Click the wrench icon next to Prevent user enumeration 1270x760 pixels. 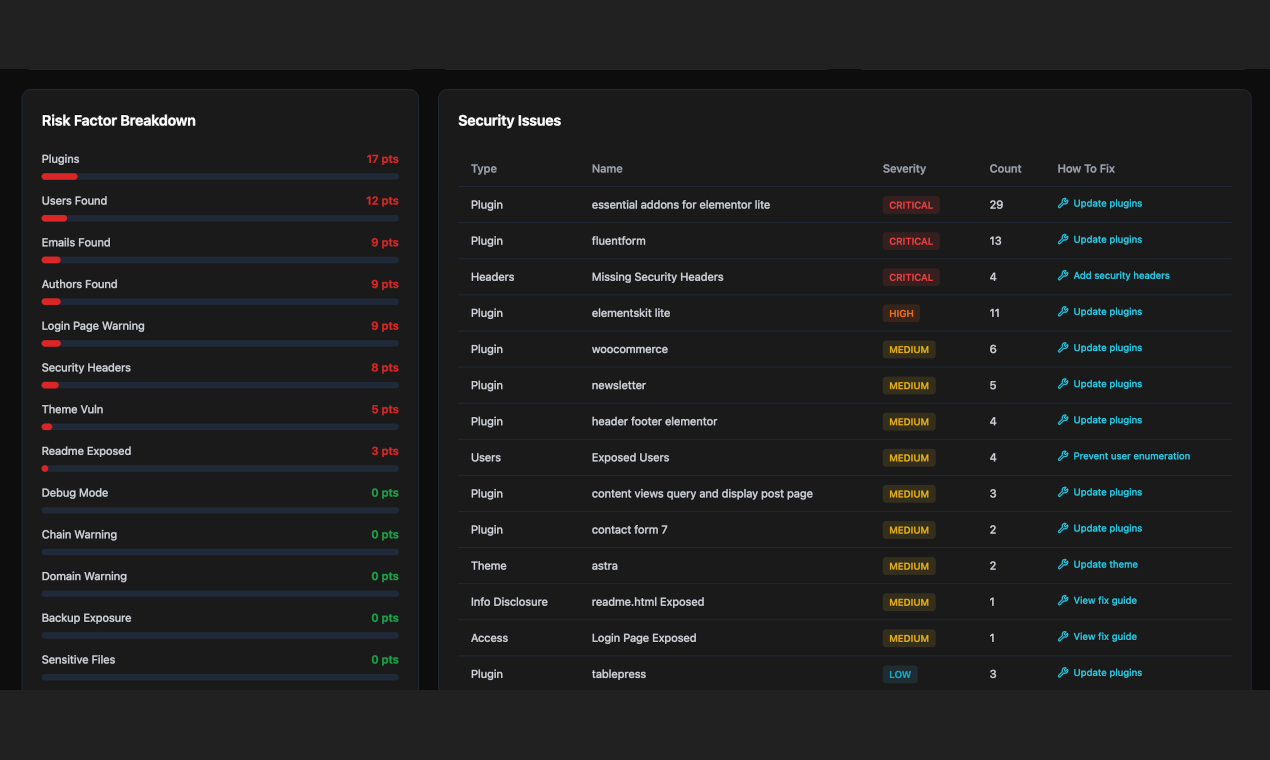pos(1062,455)
